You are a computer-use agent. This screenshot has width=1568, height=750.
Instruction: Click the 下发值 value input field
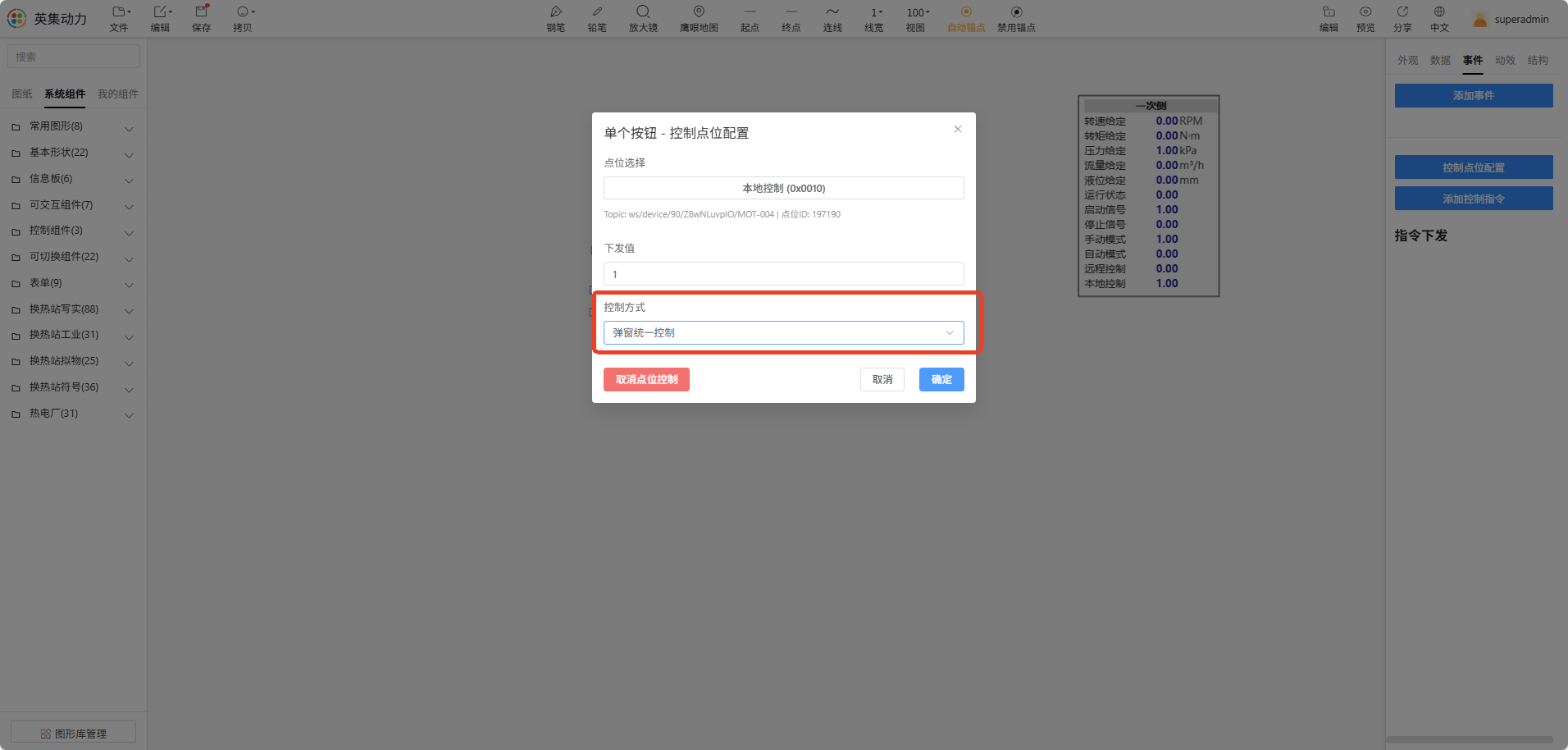point(784,274)
